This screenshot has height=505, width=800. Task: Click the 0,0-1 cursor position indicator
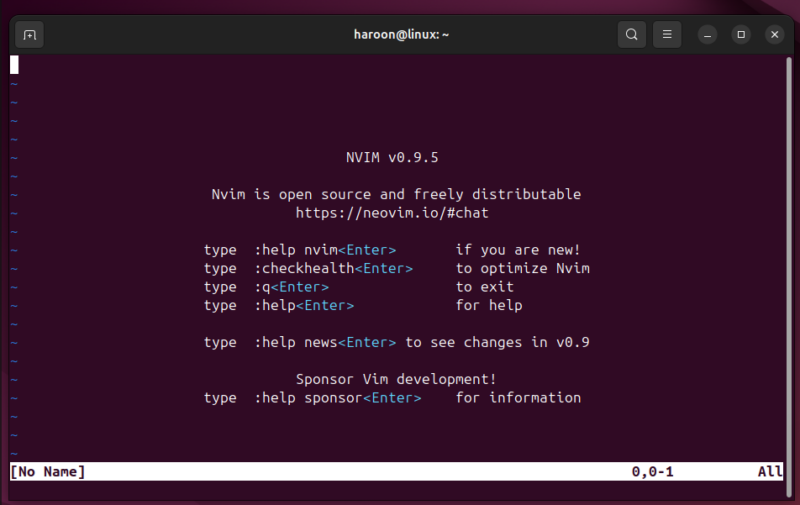[x=653, y=472]
